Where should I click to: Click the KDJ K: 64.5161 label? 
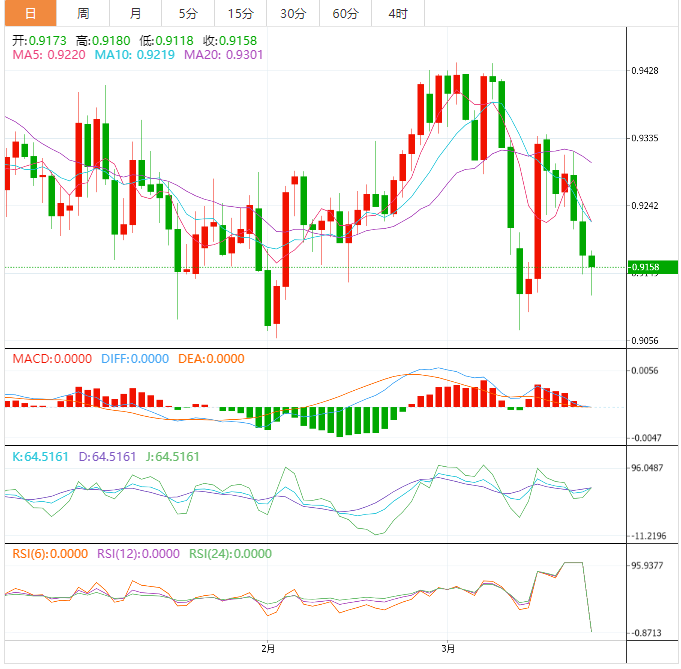pos(41,456)
